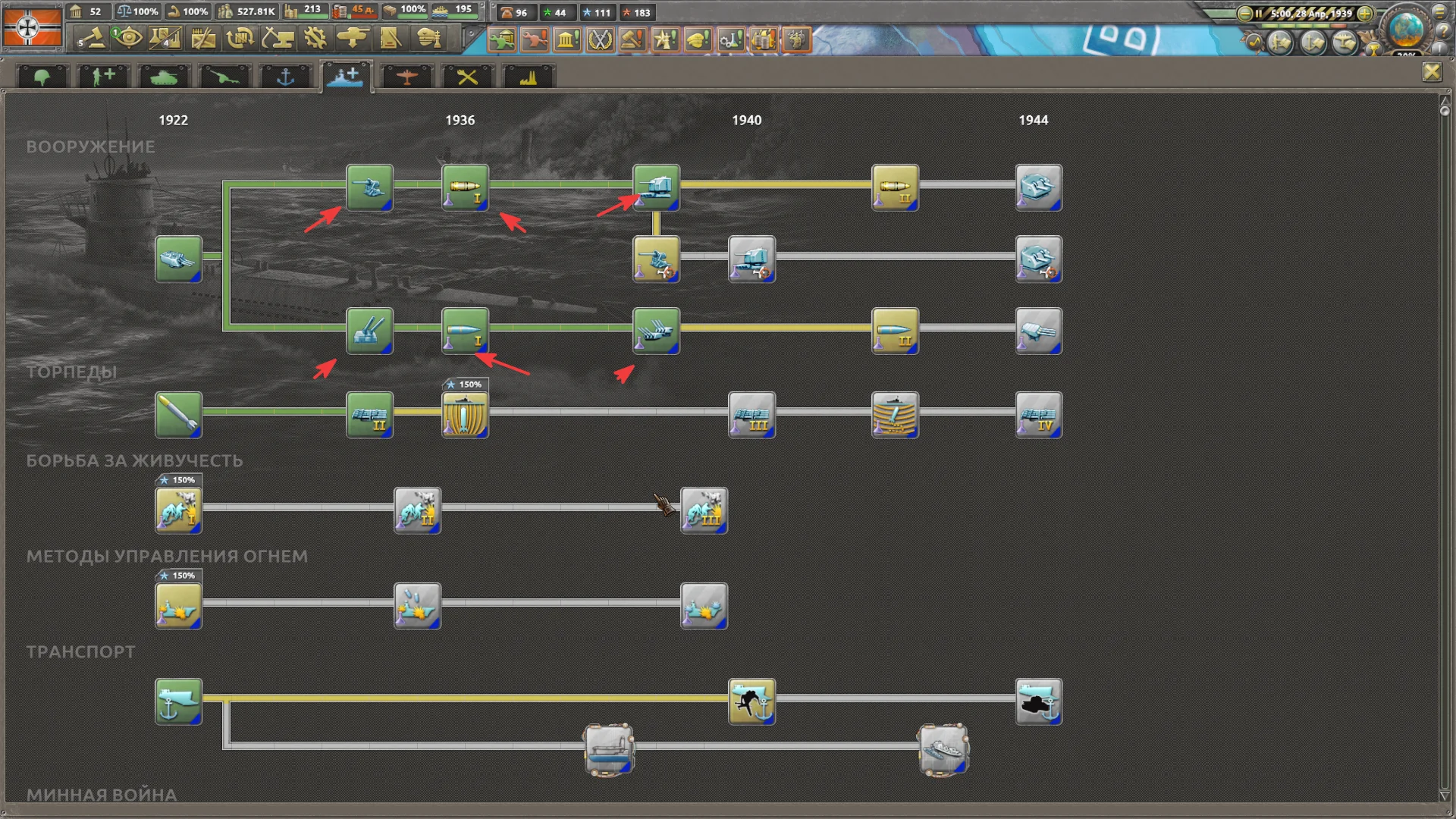Viewport: 1456px width, 819px height.
Task: Decrease game speed with the minus button
Action: (1244, 13)
